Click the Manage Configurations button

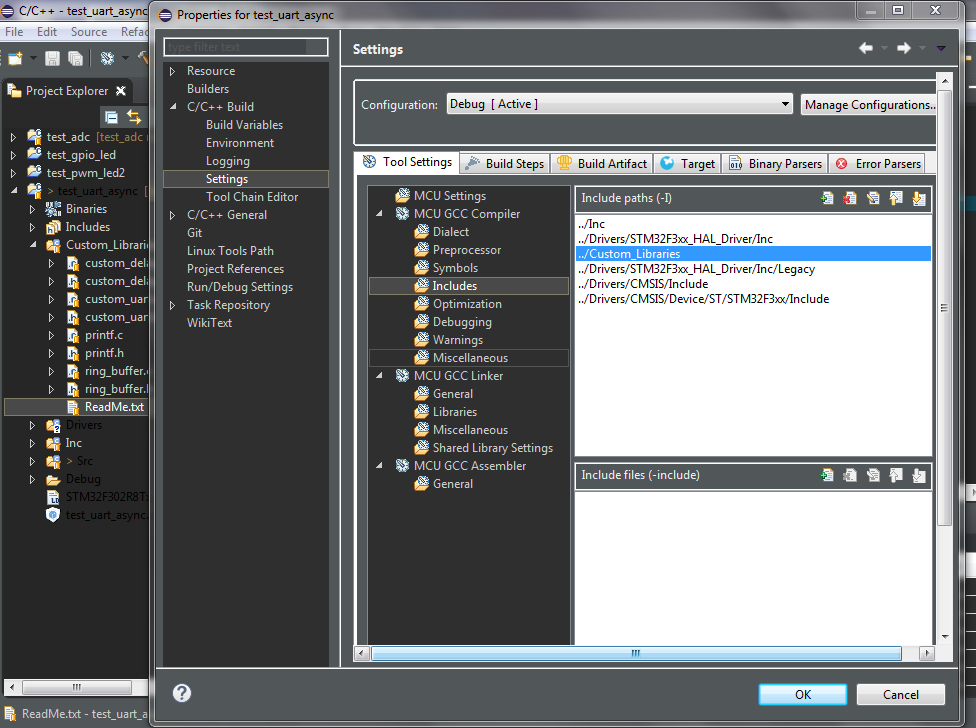coord(868,104)
